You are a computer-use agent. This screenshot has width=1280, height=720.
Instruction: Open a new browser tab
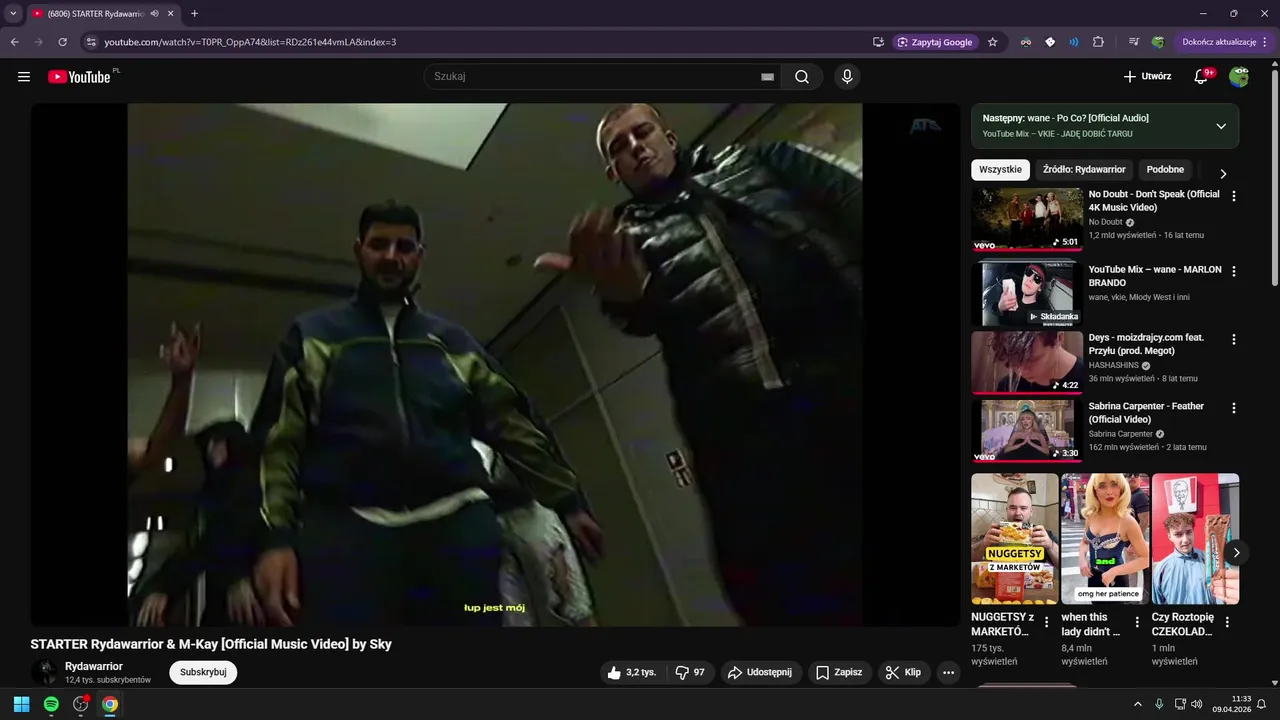tap(194, 14)
